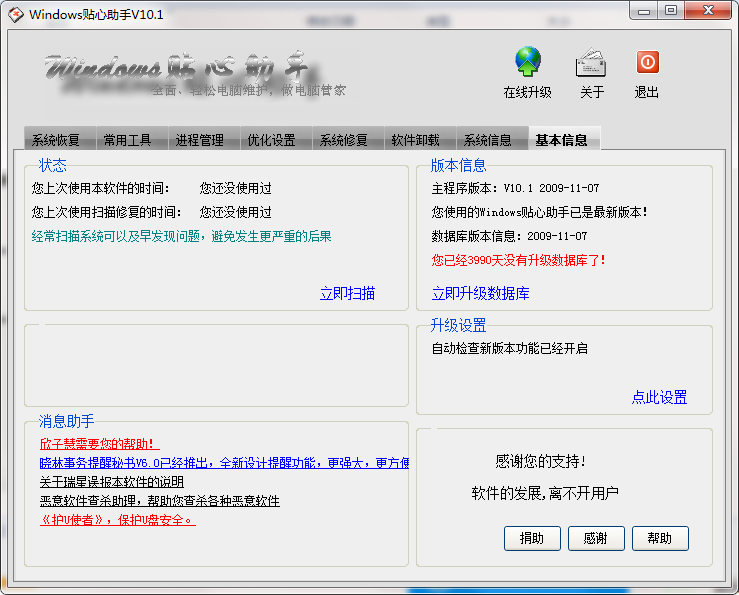Click the 感谢 button
This screenshot has height=595, width=739.
596,538
